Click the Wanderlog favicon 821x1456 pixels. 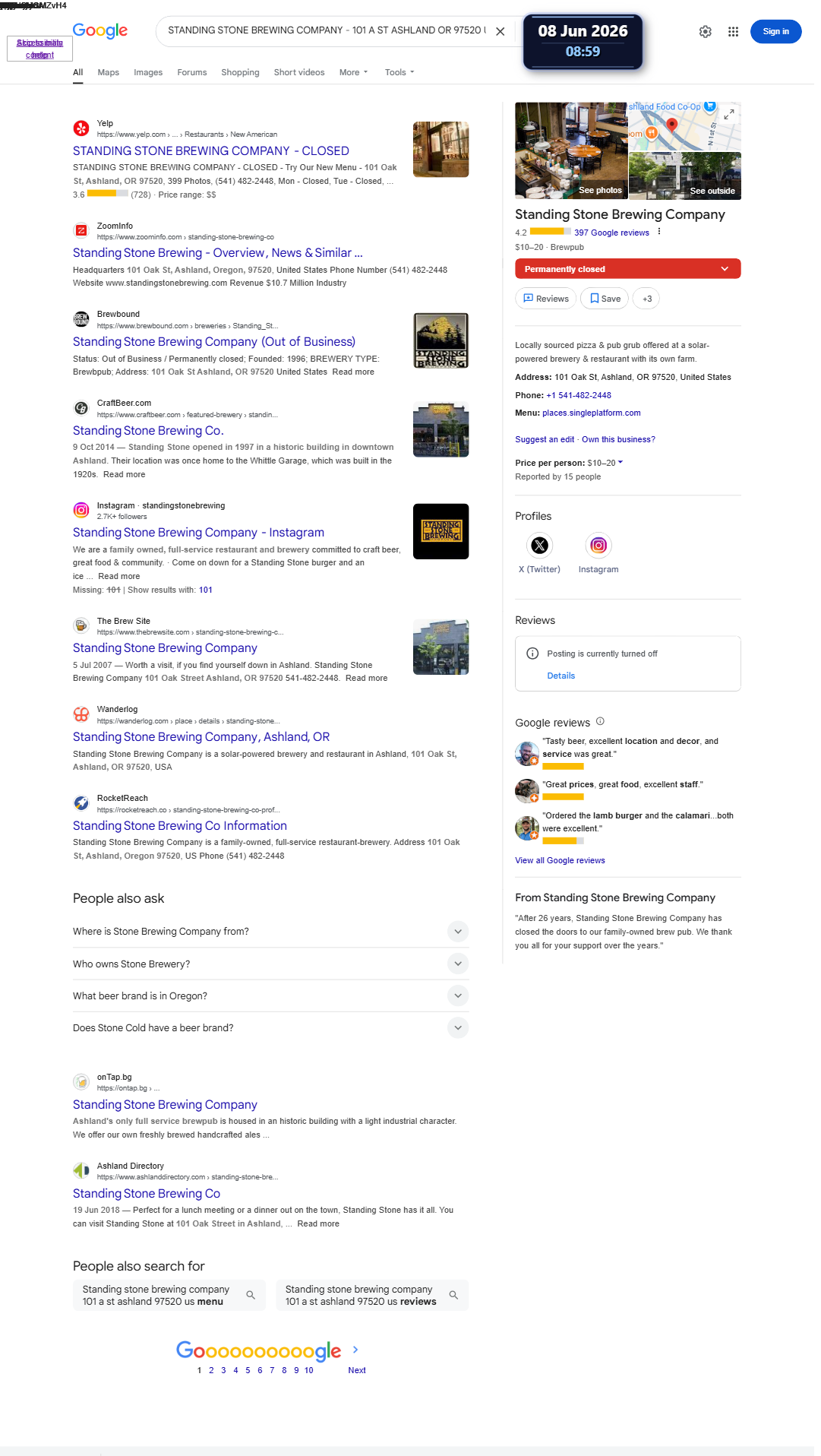point(81,714)
